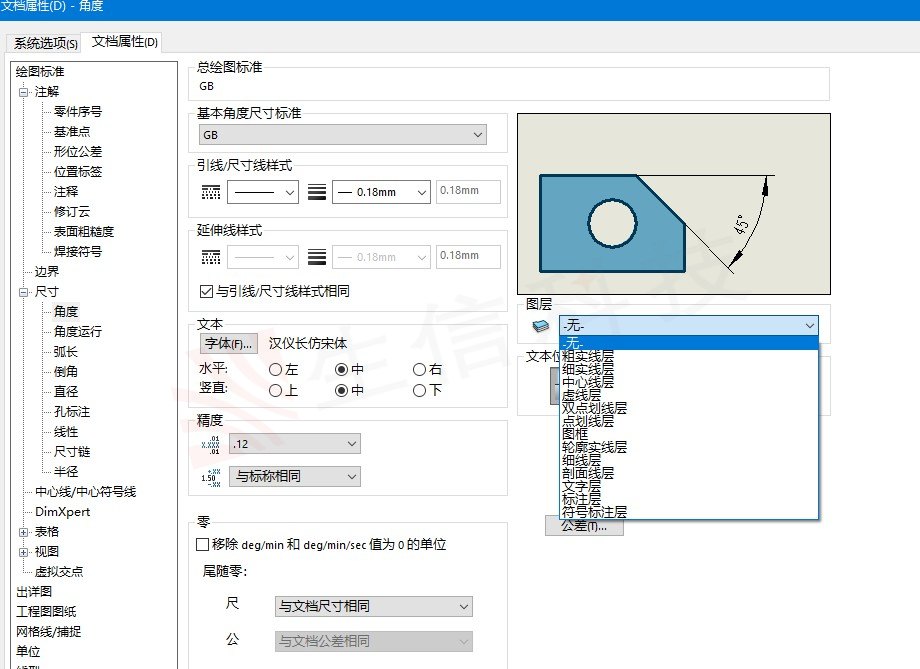Select 表面粗糙度 in settings tree
Viewport: 920px width, 669px height.
[83, 232]
